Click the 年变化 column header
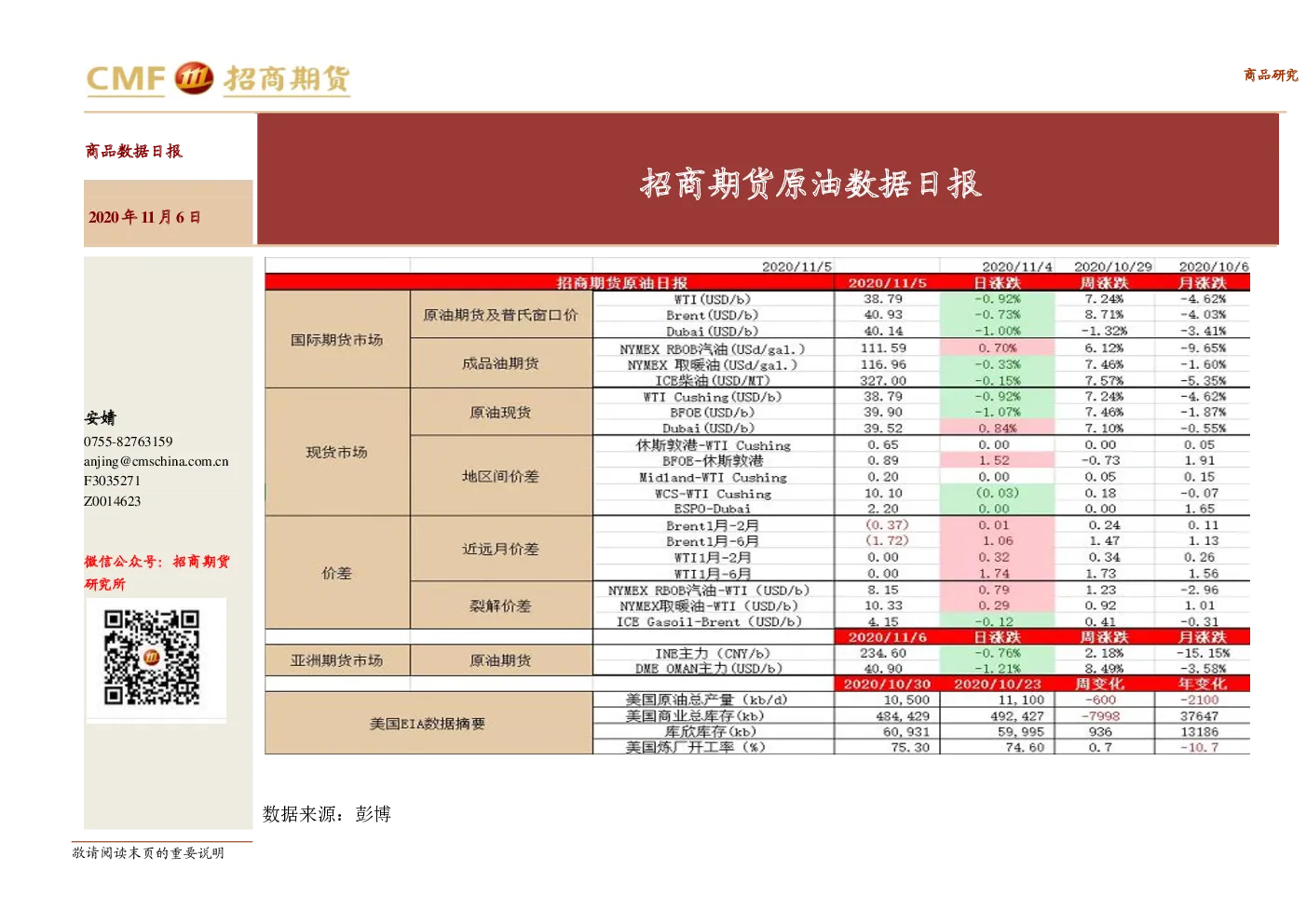Screen dimensions: 1307x924 pyautogui.click(x=1203, y=684)
